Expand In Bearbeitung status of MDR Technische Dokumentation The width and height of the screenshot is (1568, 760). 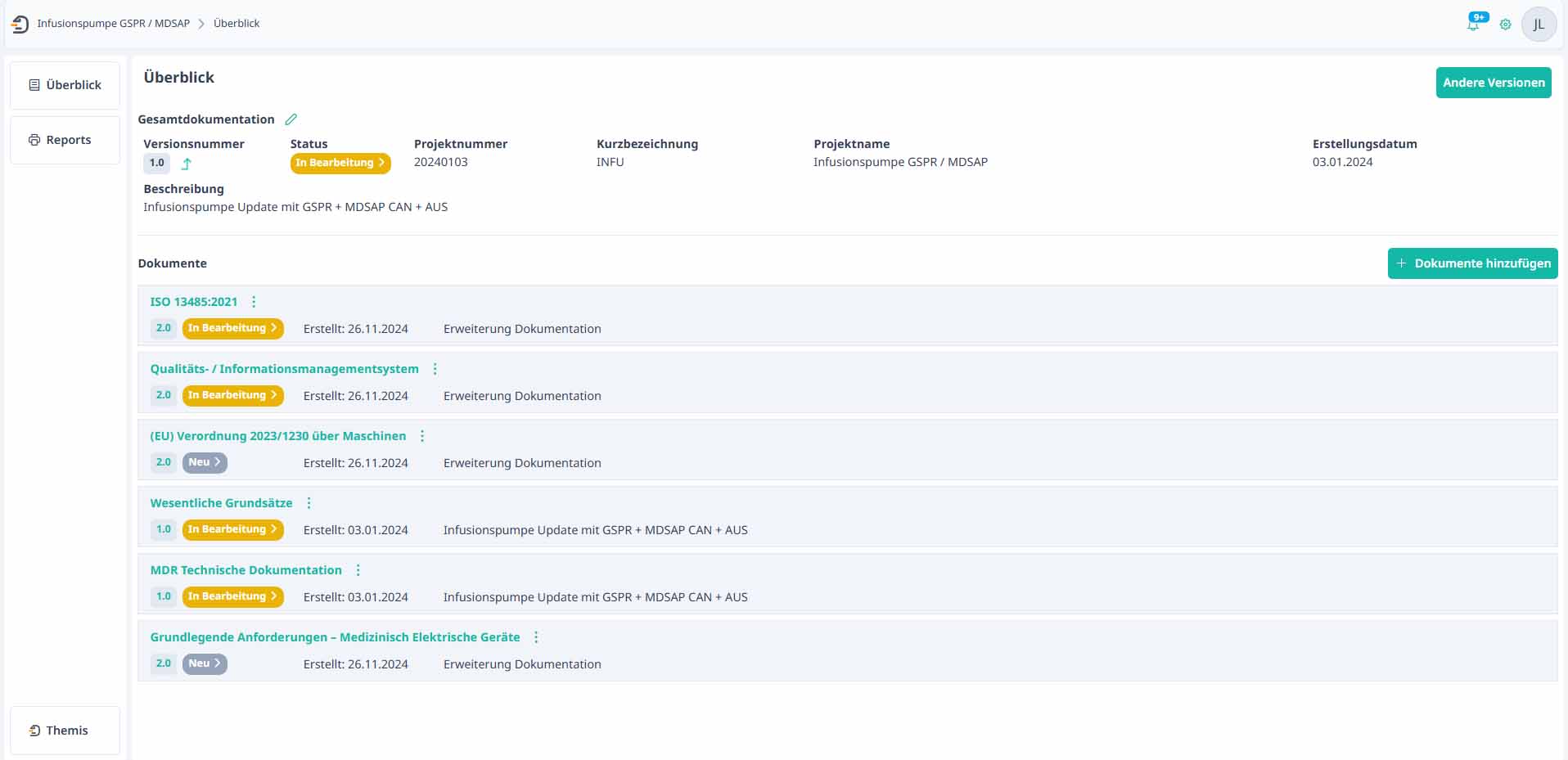(233, 596)
